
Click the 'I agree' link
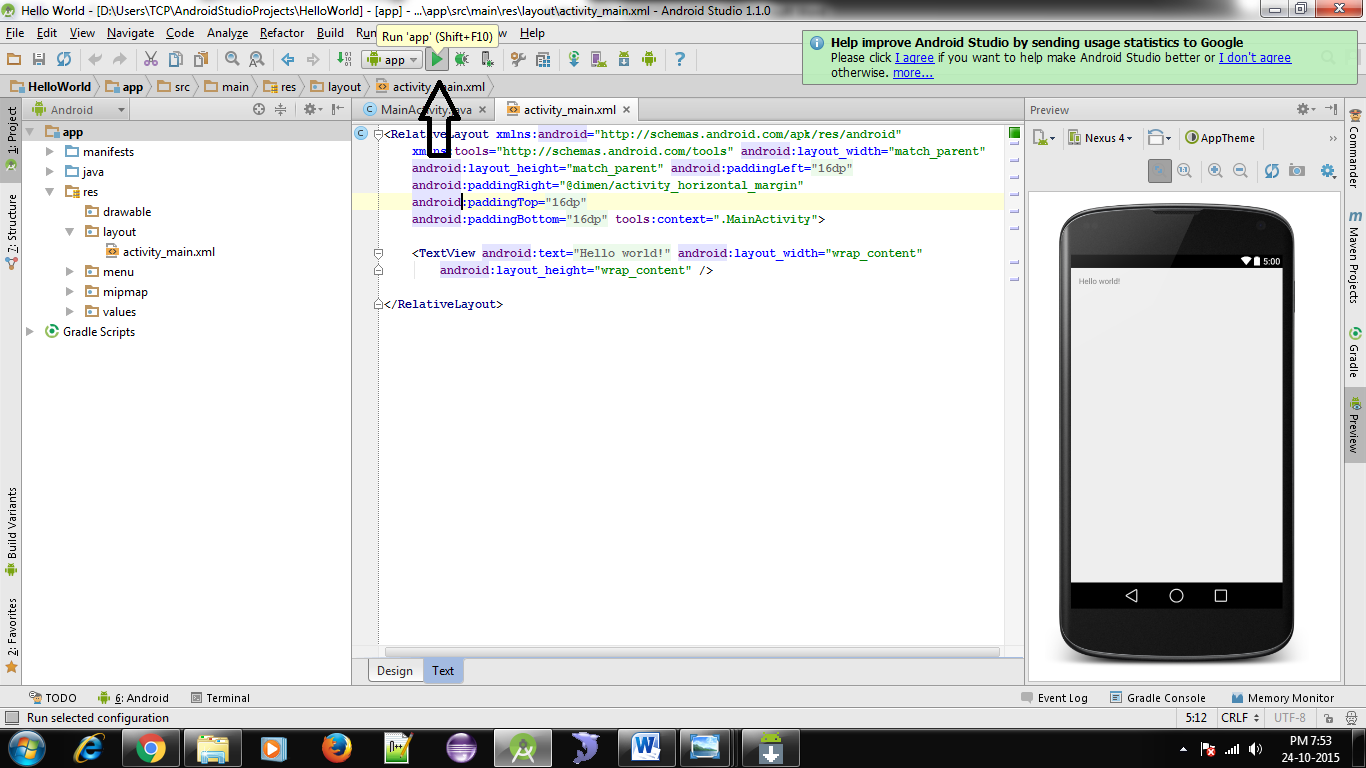(914, 58)
